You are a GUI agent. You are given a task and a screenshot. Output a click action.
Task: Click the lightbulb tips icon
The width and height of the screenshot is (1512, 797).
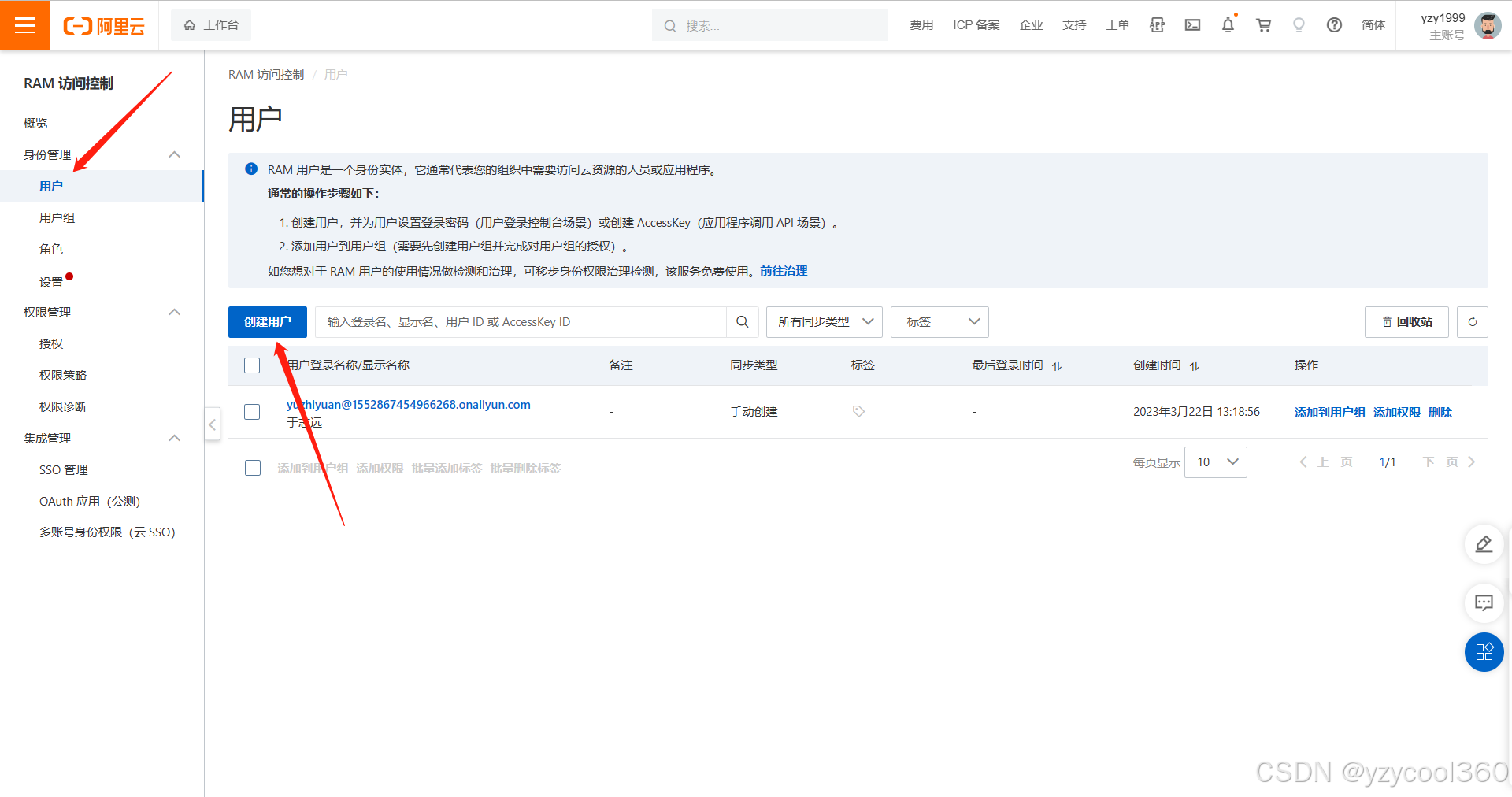point(1299,25)
